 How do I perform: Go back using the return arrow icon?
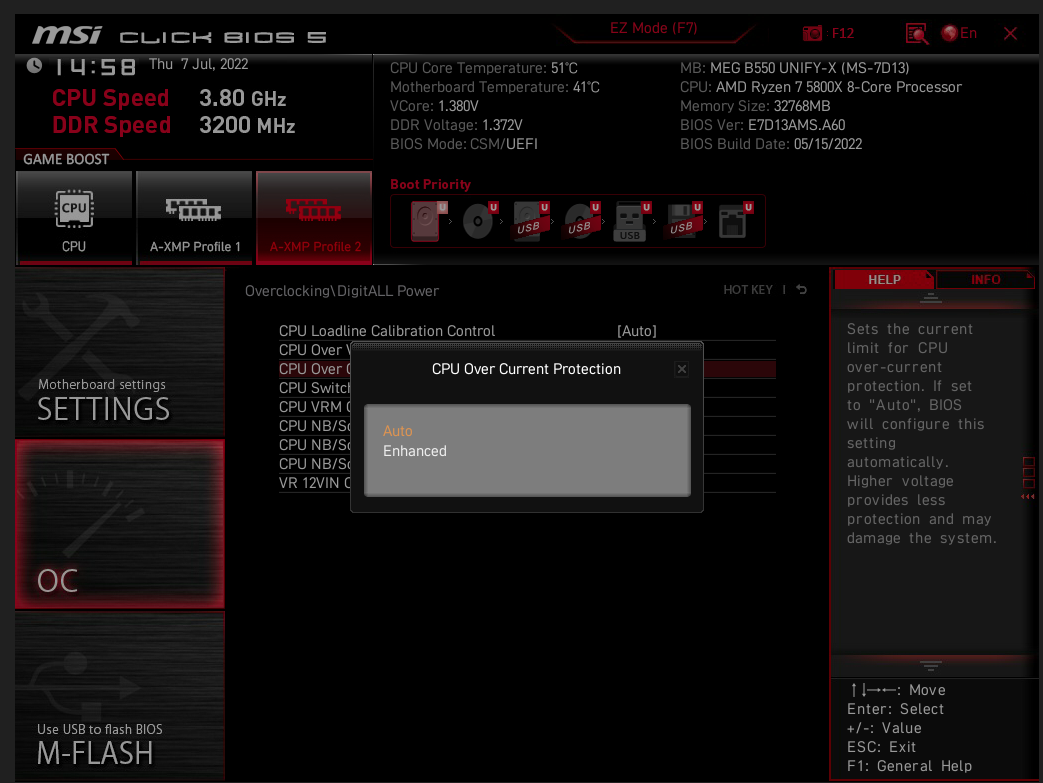point(802,289)
